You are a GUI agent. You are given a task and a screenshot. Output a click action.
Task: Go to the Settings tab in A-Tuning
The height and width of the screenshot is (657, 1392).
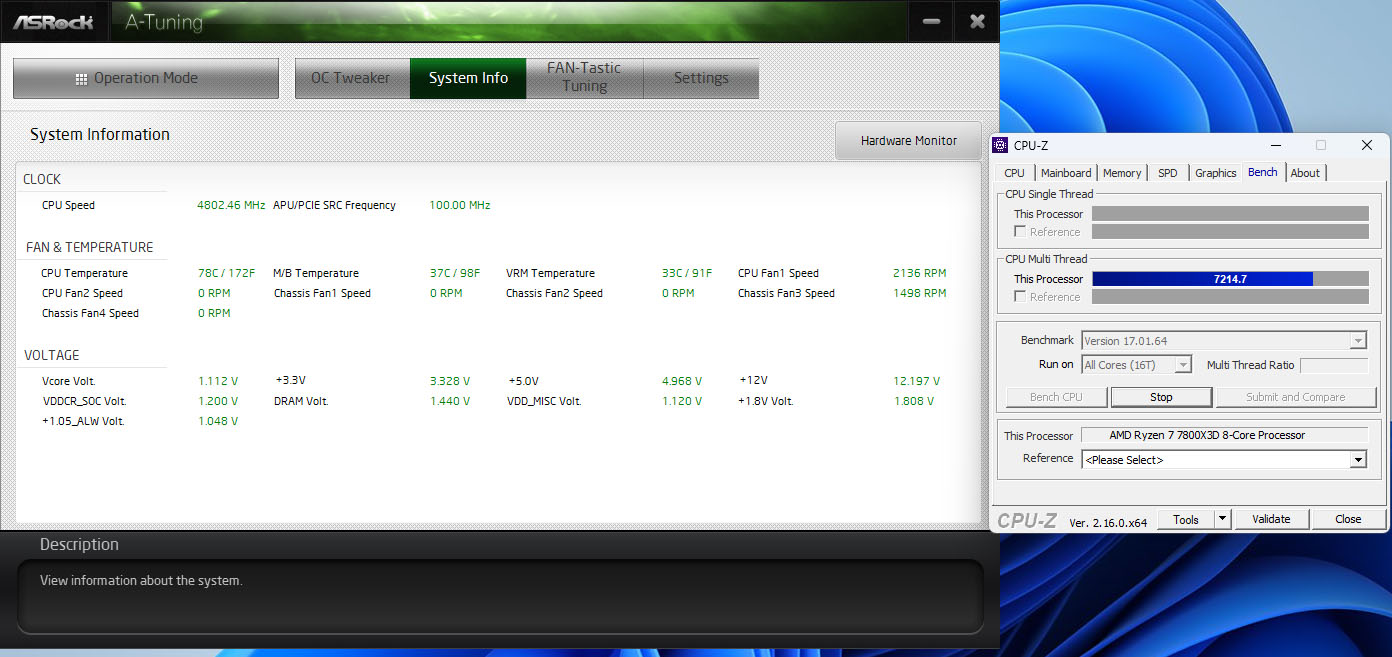[x=701, y=78]
